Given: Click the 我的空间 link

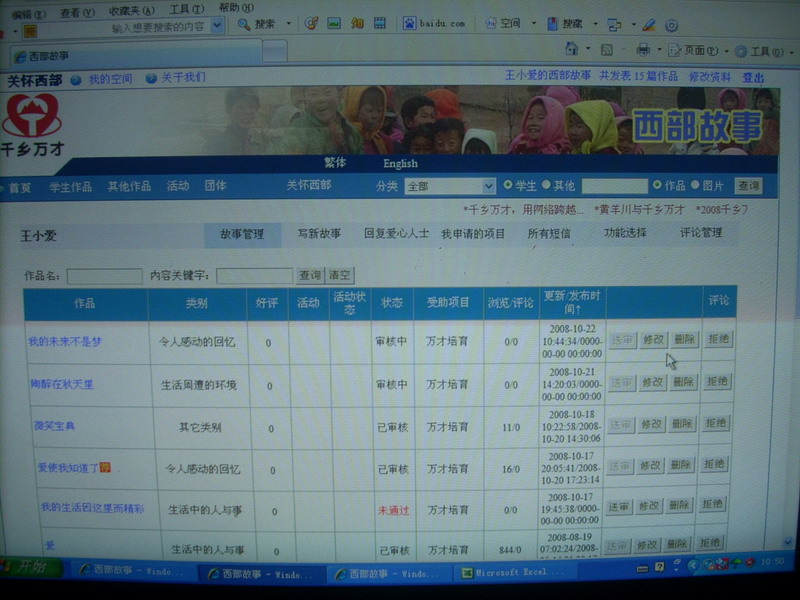Looking at the screenshot, I should (x=110, y=79).
